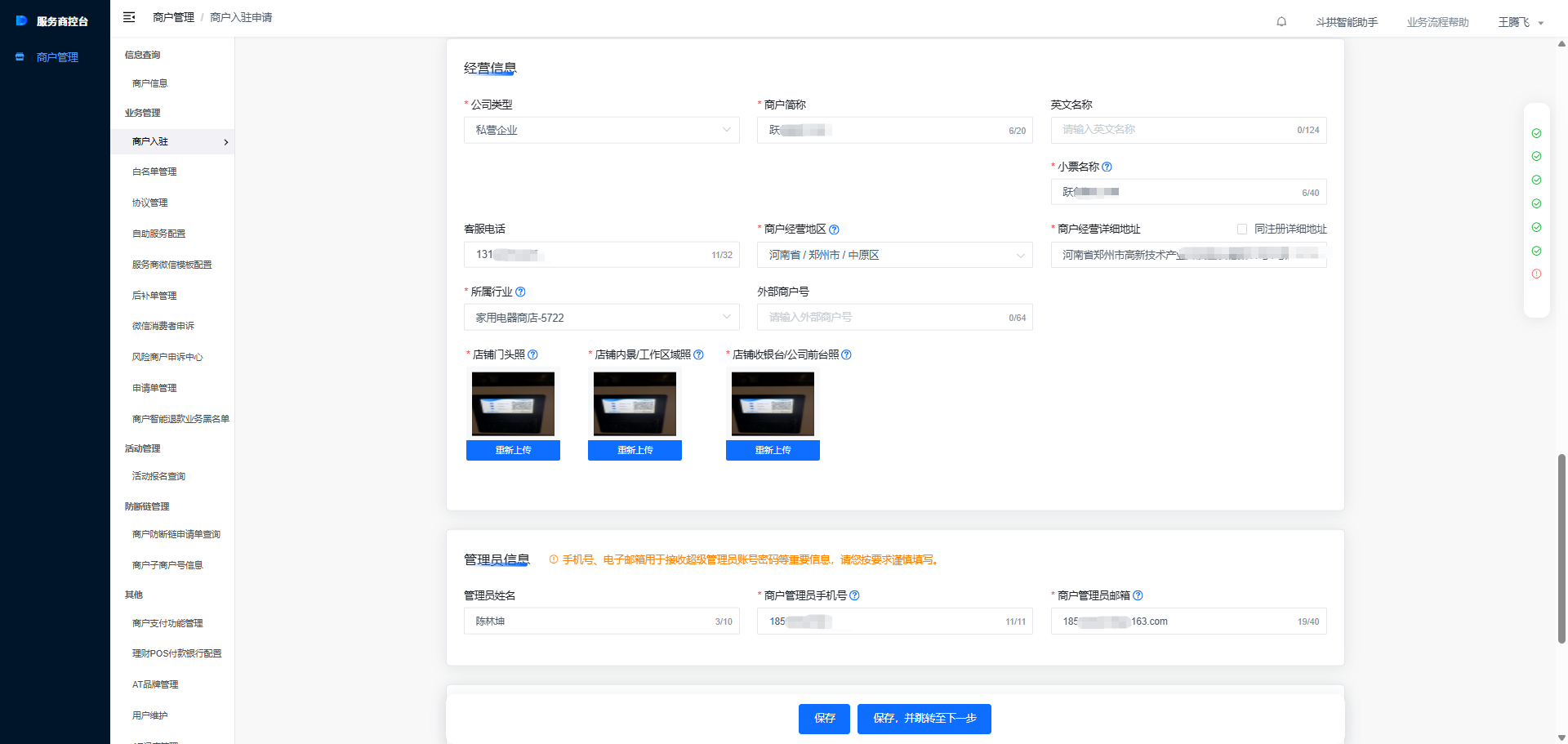The width and height of the screenshot is (1568, 744).
Task: Focus the 商户简称 input field
Action: tap(895, 130)
